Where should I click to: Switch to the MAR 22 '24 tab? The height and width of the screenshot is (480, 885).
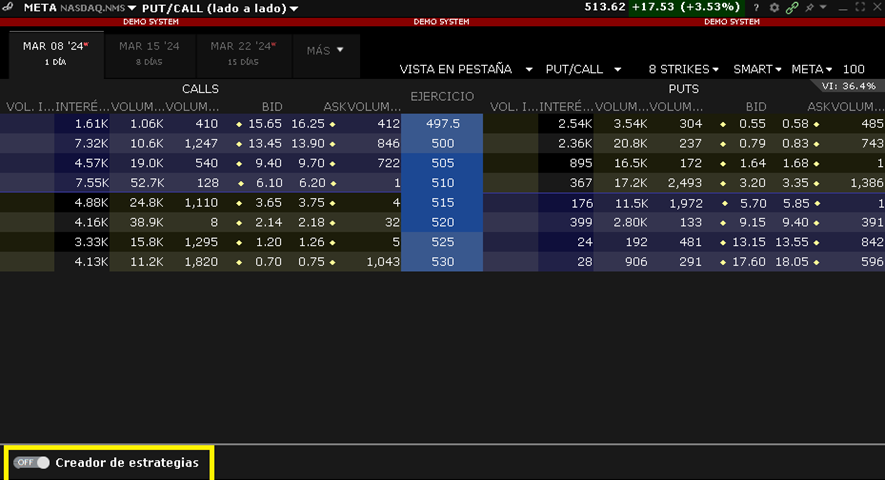click(238, 52)
